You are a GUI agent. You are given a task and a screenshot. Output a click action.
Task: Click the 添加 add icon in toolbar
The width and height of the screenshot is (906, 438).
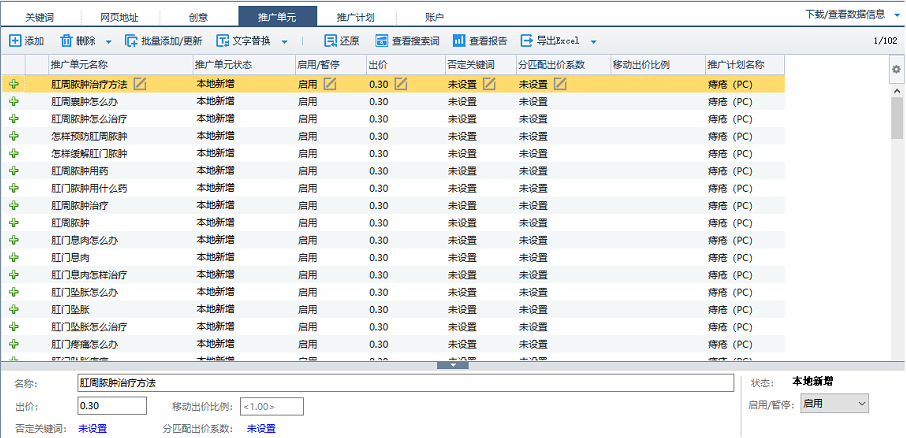(x=15, y=41)
